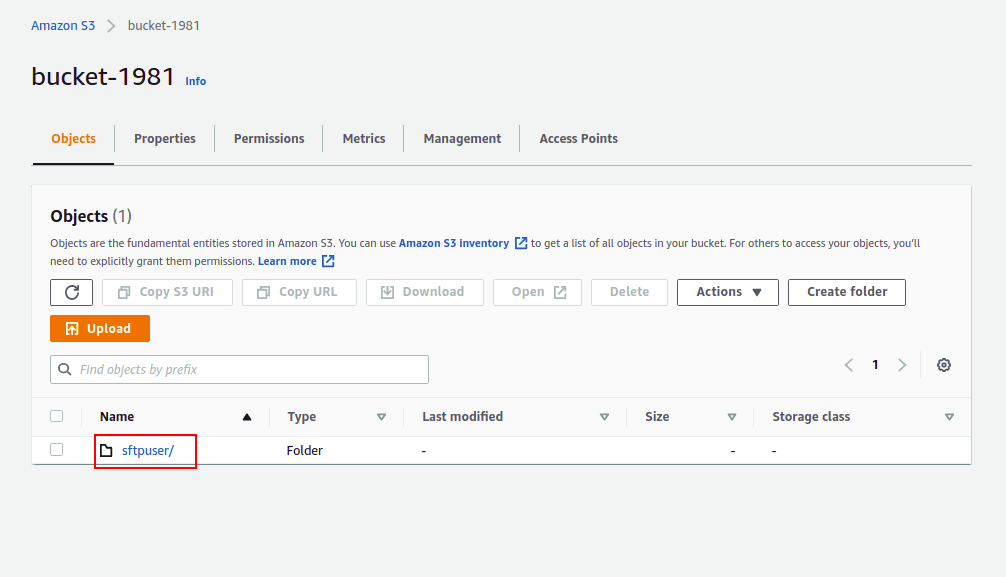
Task: Open external link icon after Amazon S3 inventory
Action: [521, 243]
